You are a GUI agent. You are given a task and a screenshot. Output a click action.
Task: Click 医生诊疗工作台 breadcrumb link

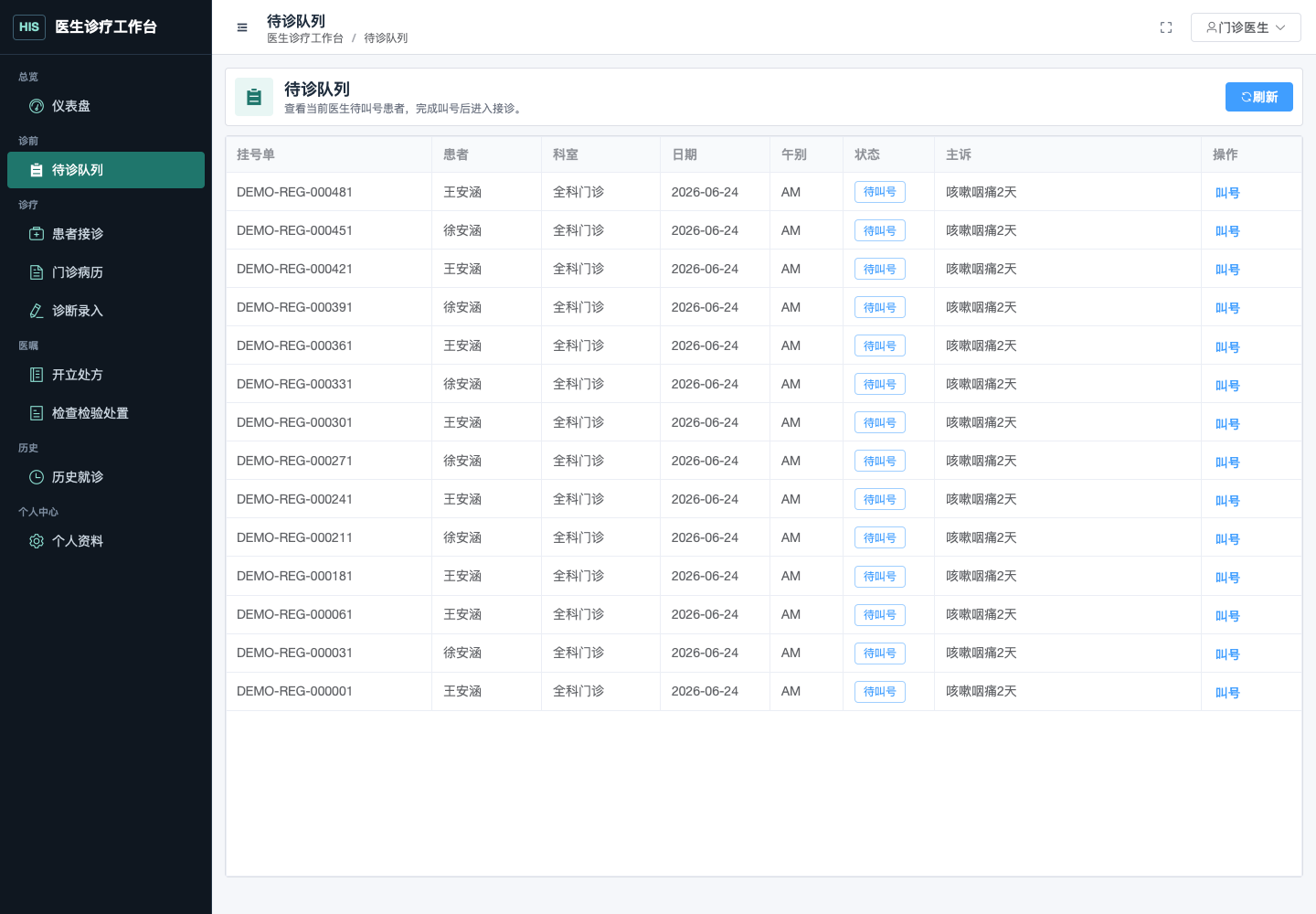point(305,38)
